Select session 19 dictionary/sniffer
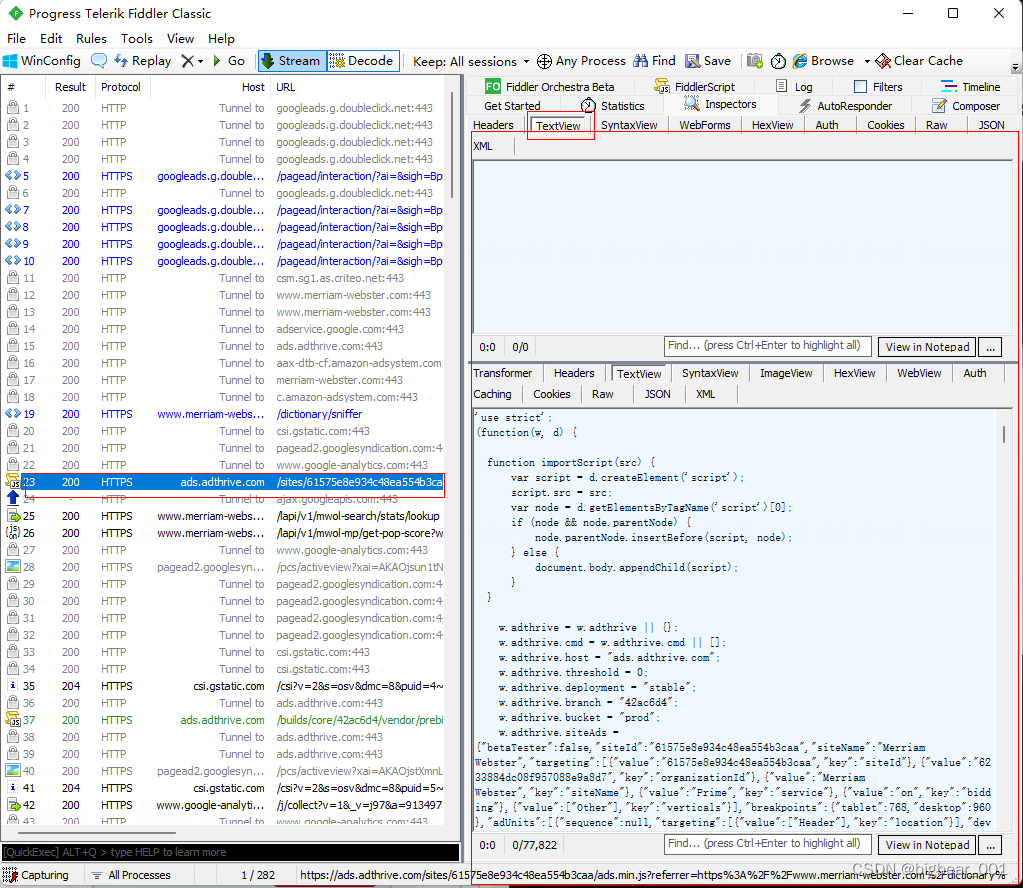Image resolution: width=1023 pixels, height=888 pixels. tap(224, 414)
